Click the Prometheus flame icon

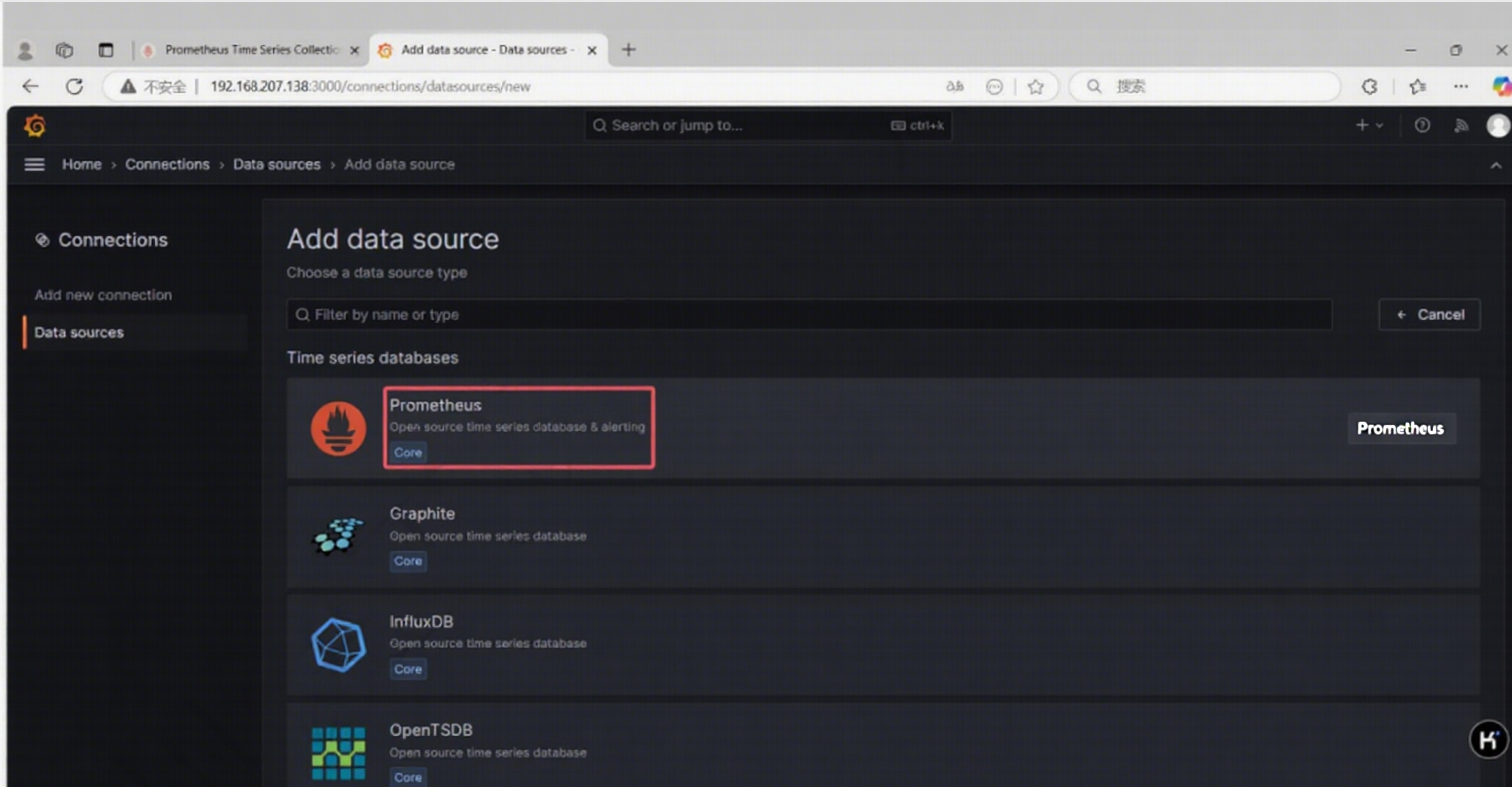(338, 428)
